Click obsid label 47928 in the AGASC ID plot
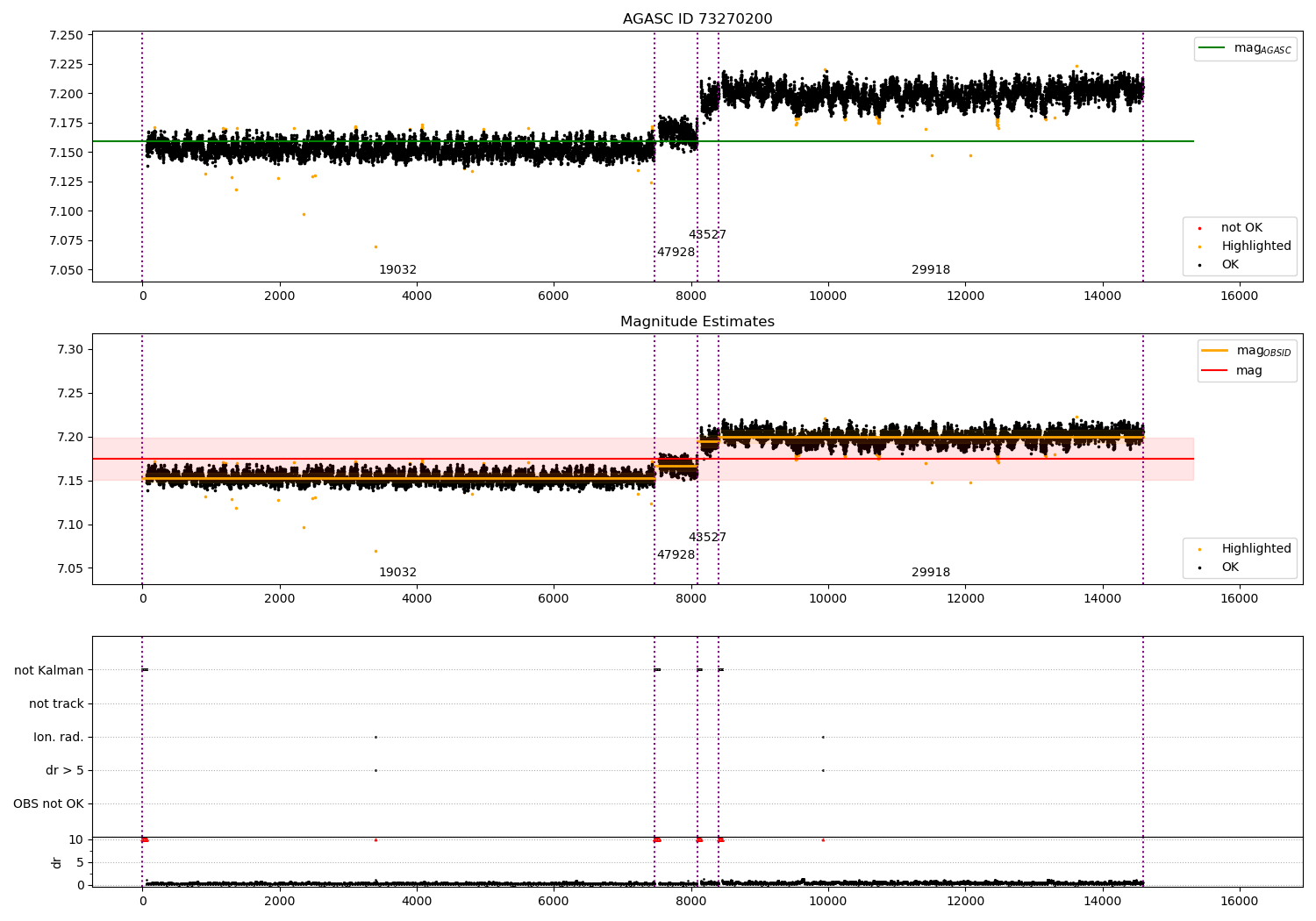The image size is (1316, 921). 676,253
